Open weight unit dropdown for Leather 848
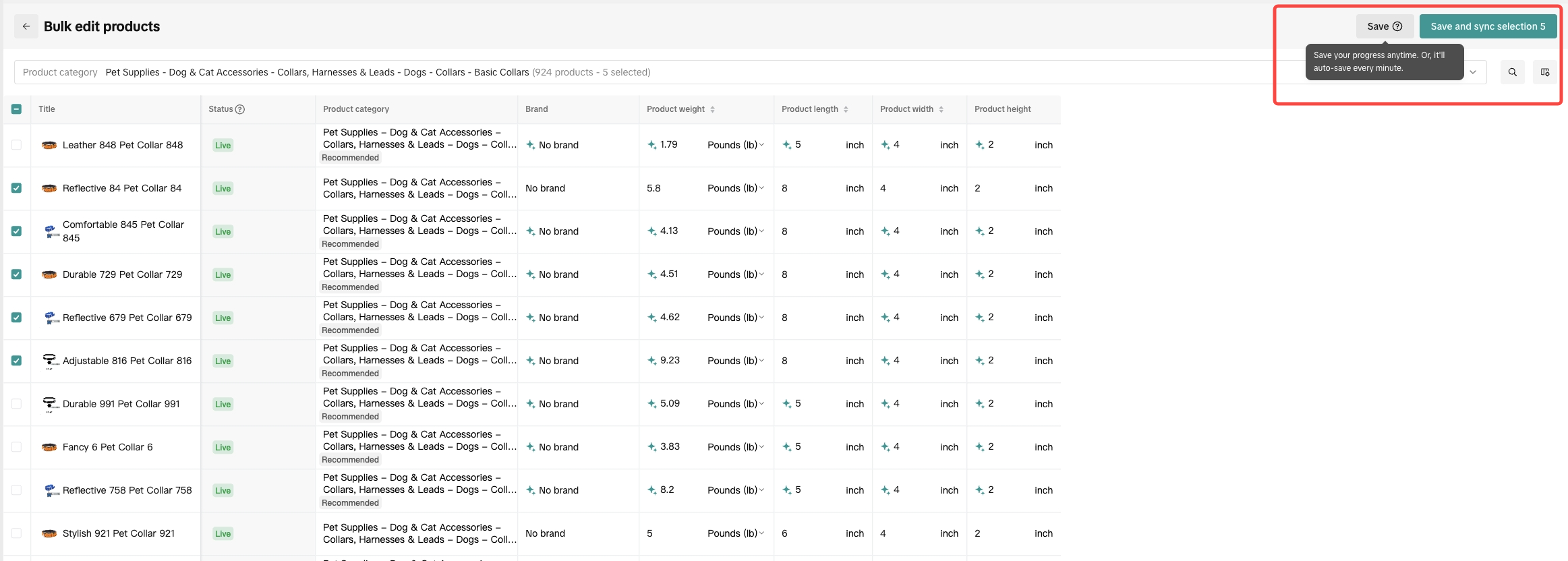Viewport: 1568px width, 561px height. click(736, 145)
